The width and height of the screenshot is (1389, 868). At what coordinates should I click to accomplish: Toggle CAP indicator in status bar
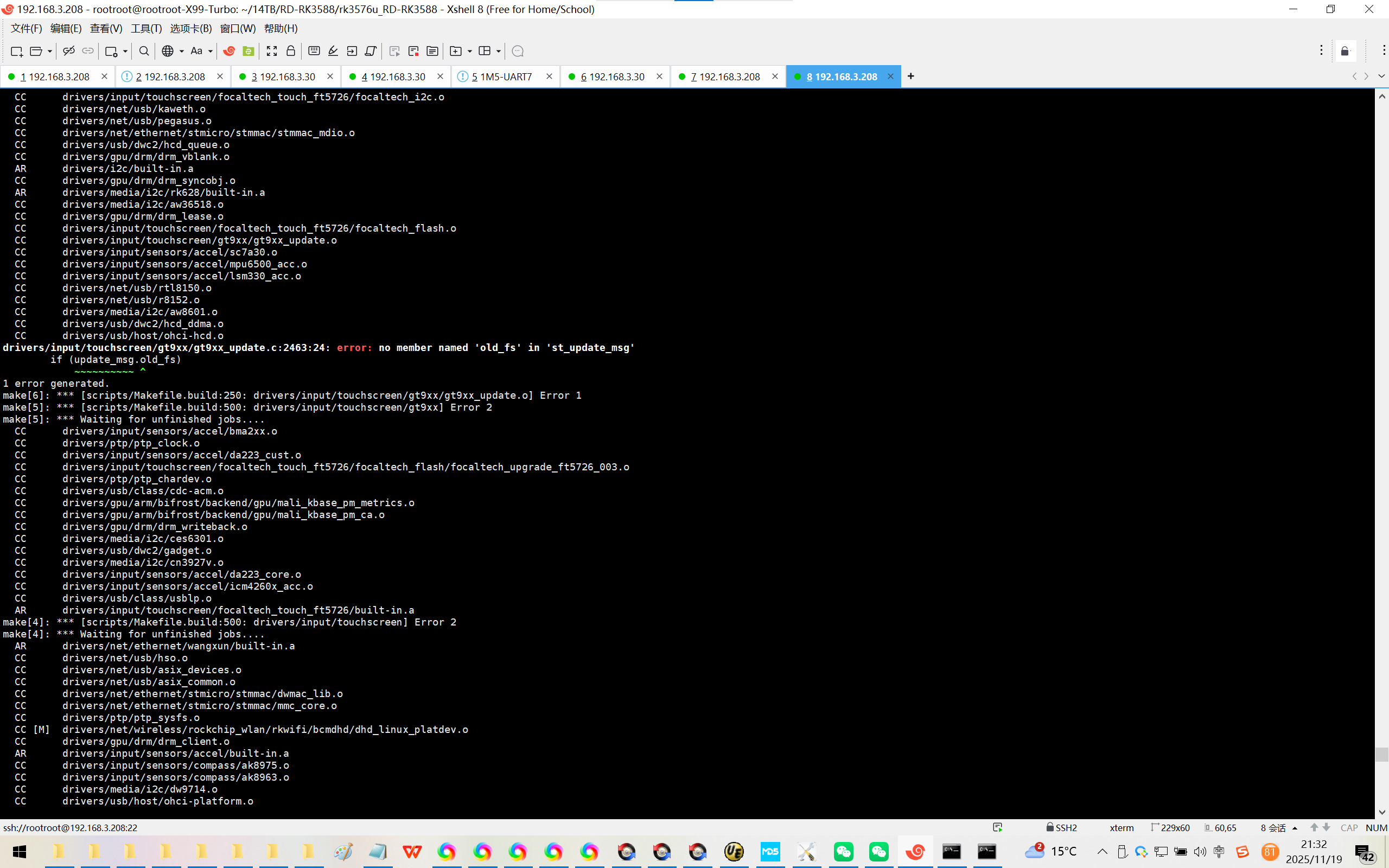(x=1348, y=827)
